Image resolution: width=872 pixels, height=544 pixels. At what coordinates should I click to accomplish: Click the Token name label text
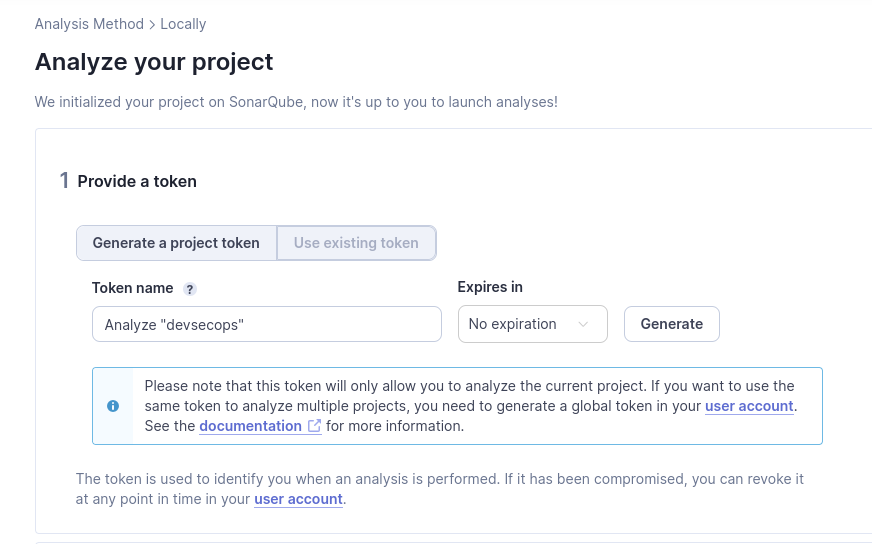132,288
